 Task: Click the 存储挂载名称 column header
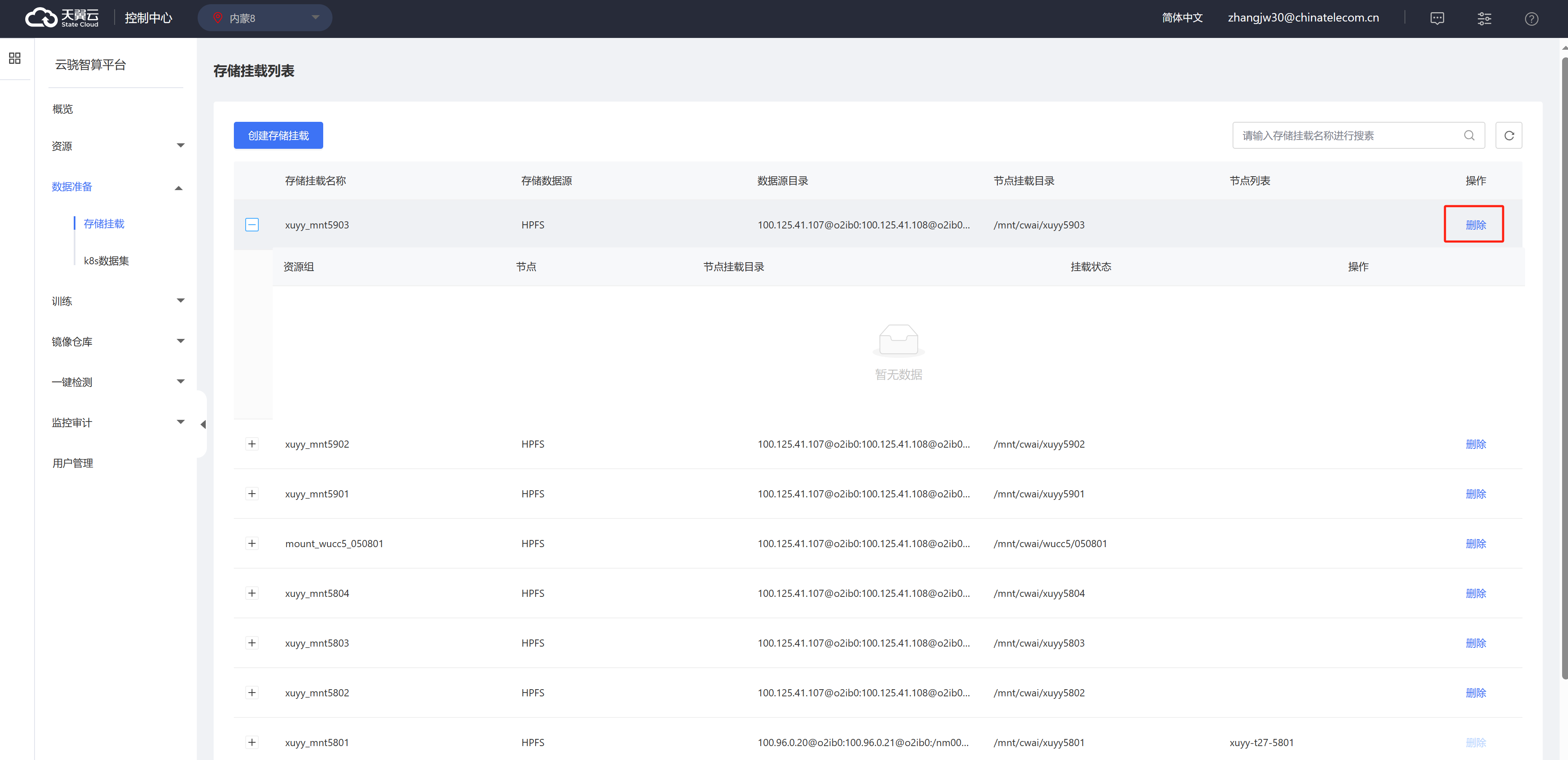click(x=315, y=180)
